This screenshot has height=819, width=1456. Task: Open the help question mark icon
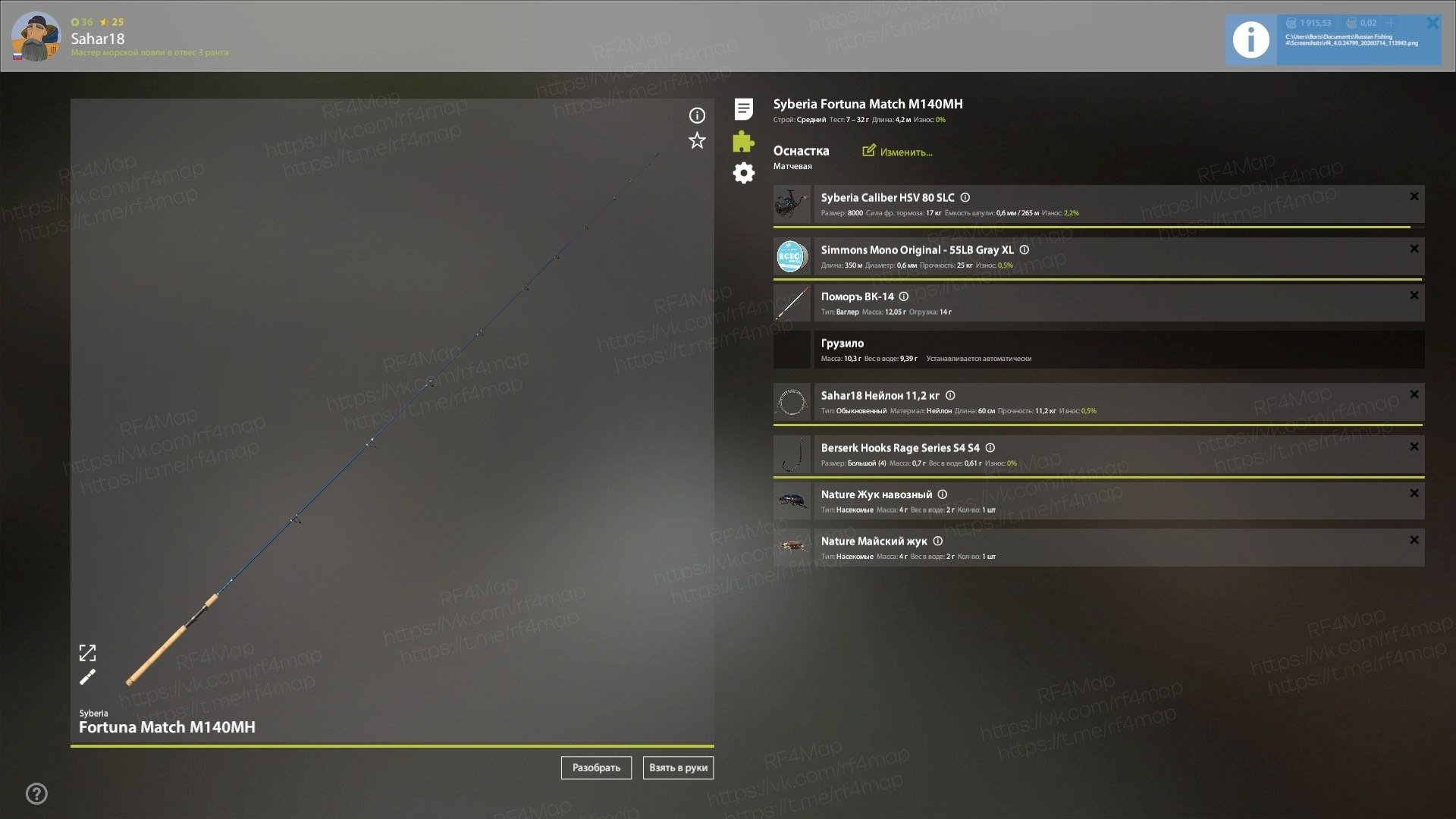(36, 794)
